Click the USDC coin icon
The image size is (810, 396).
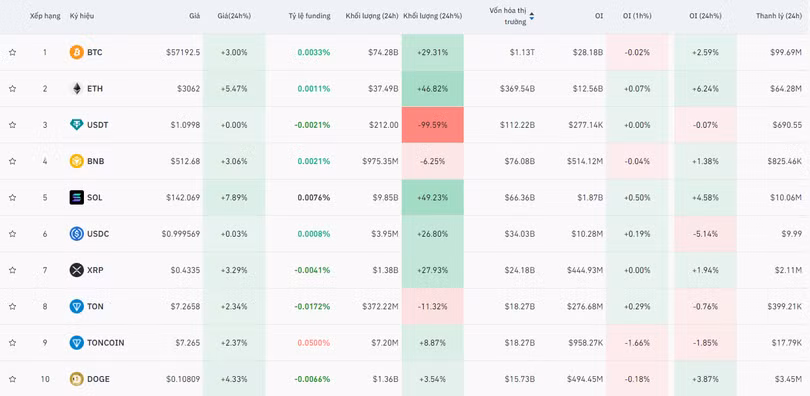(76, 234)
